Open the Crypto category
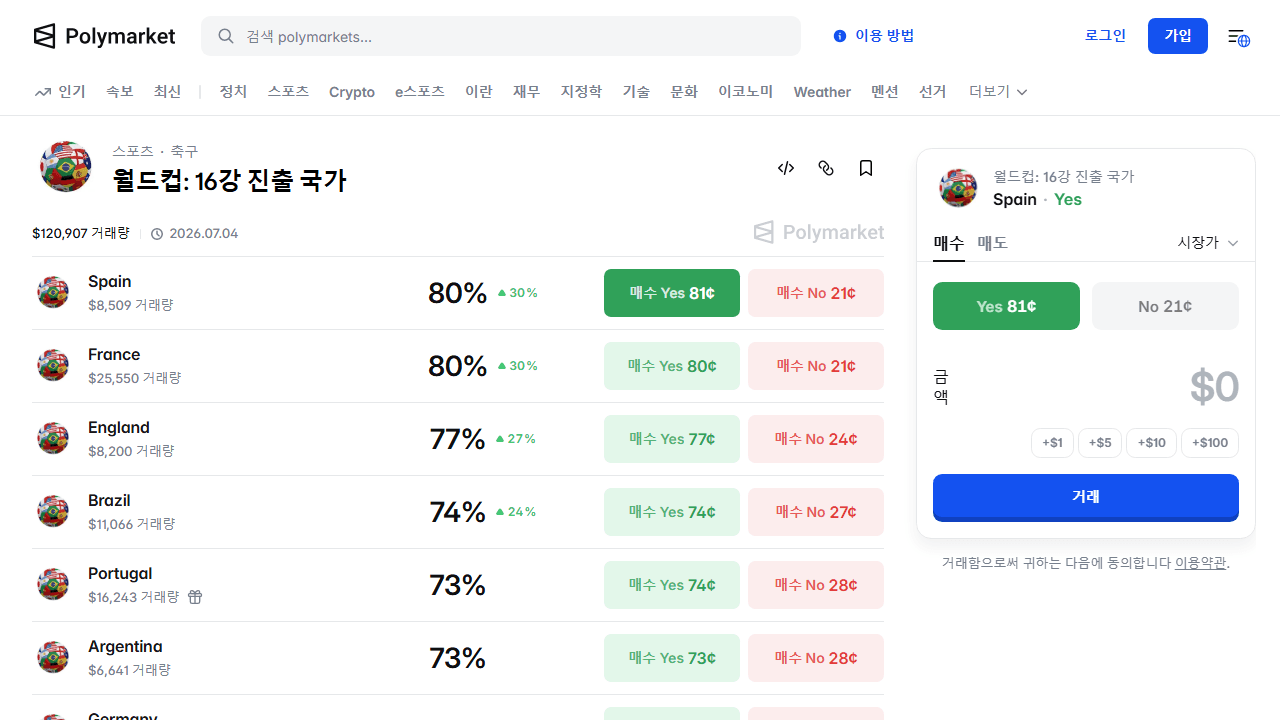This screenshot has height=720, width=1280. click(x=352, y=92)
